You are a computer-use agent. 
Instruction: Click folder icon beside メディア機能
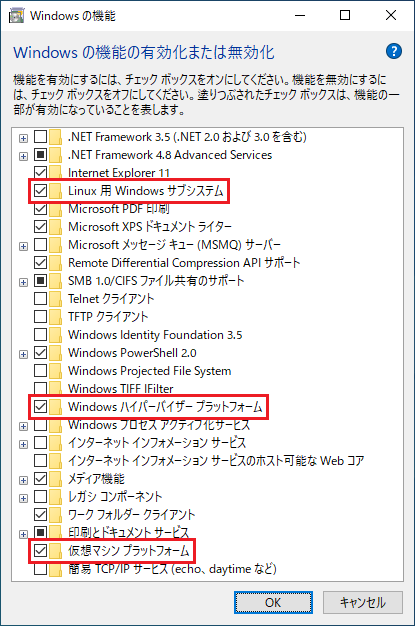pyautogui.click(x=56, y=479)
